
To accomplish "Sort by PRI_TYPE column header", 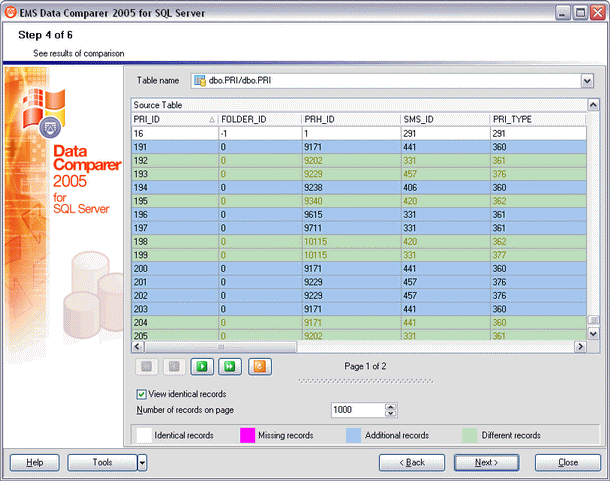I will [538, 119].
